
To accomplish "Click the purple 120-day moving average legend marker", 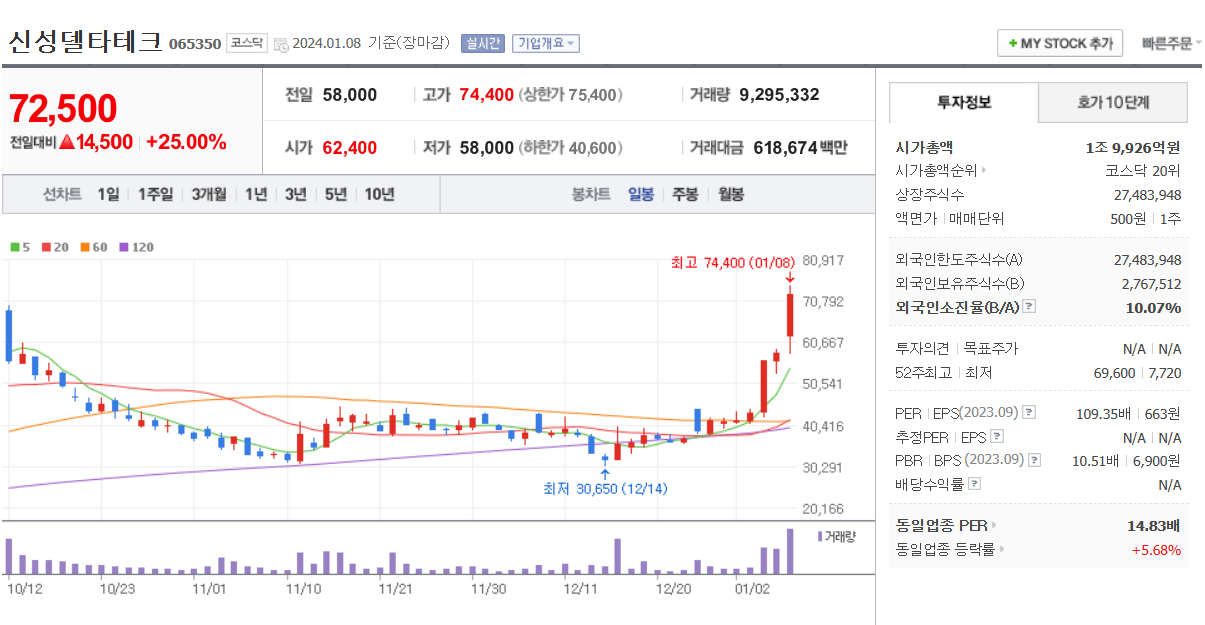I will click(124, 247).
